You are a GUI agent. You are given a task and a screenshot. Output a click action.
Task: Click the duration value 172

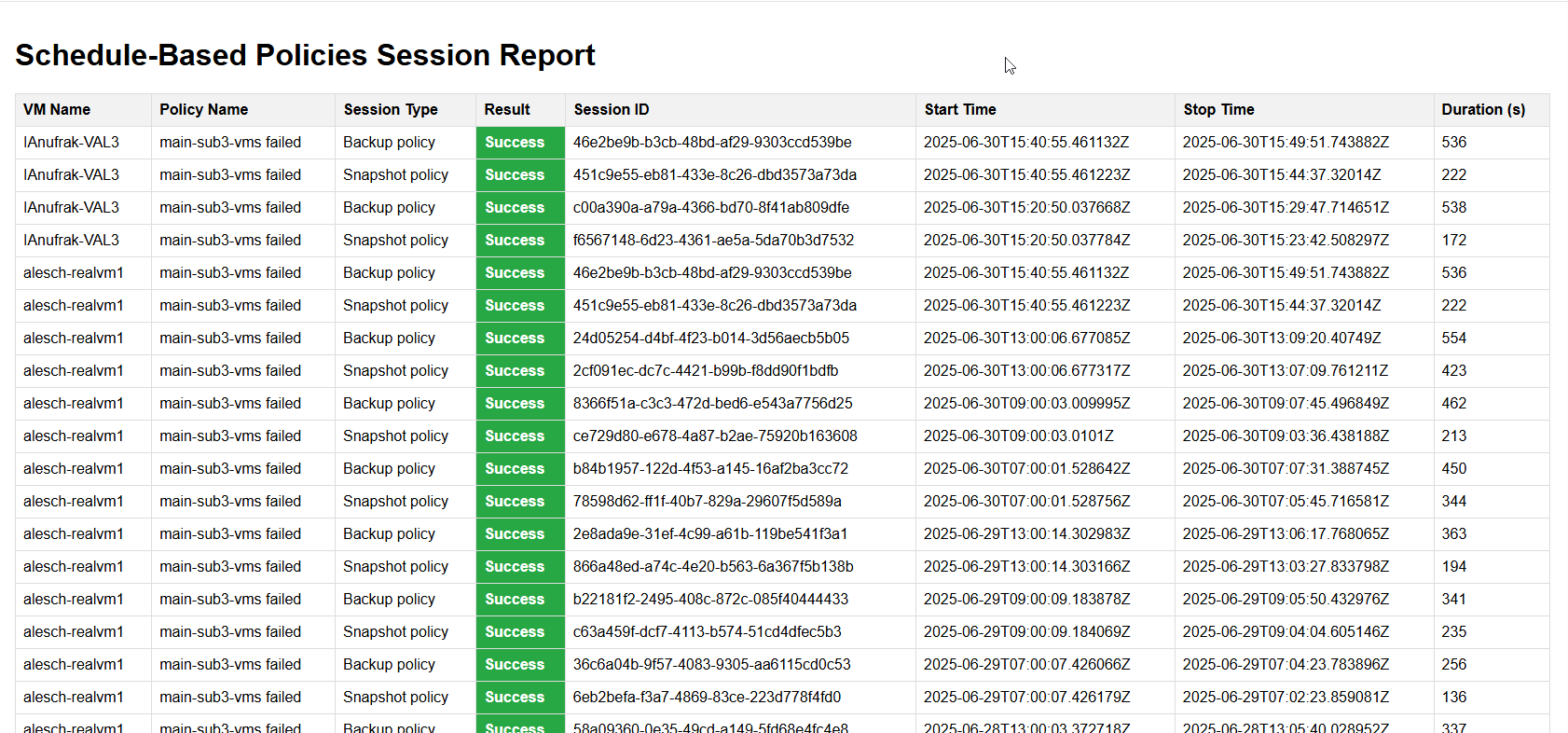click(x=1453, y=240)
